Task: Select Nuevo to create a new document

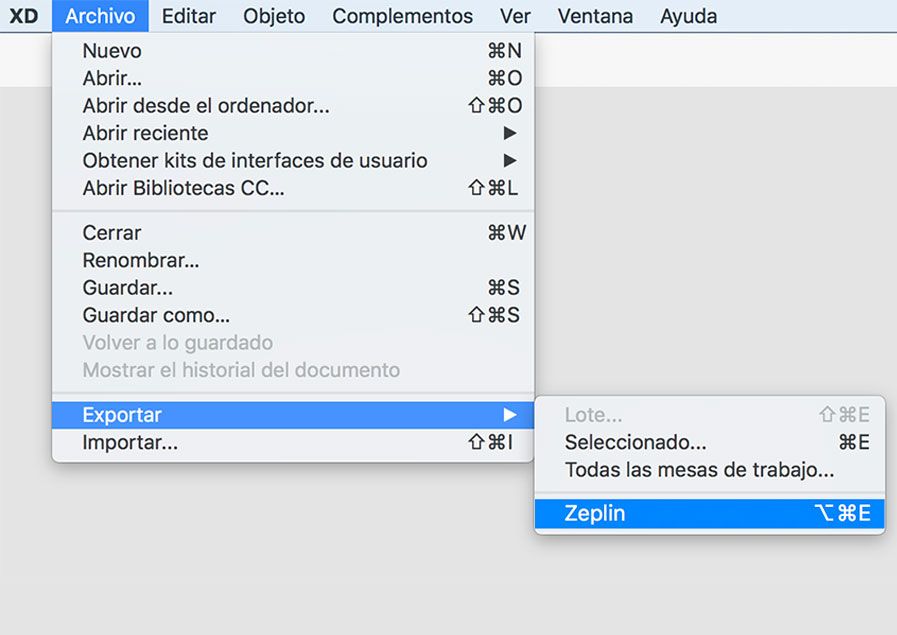Action: 110,51
